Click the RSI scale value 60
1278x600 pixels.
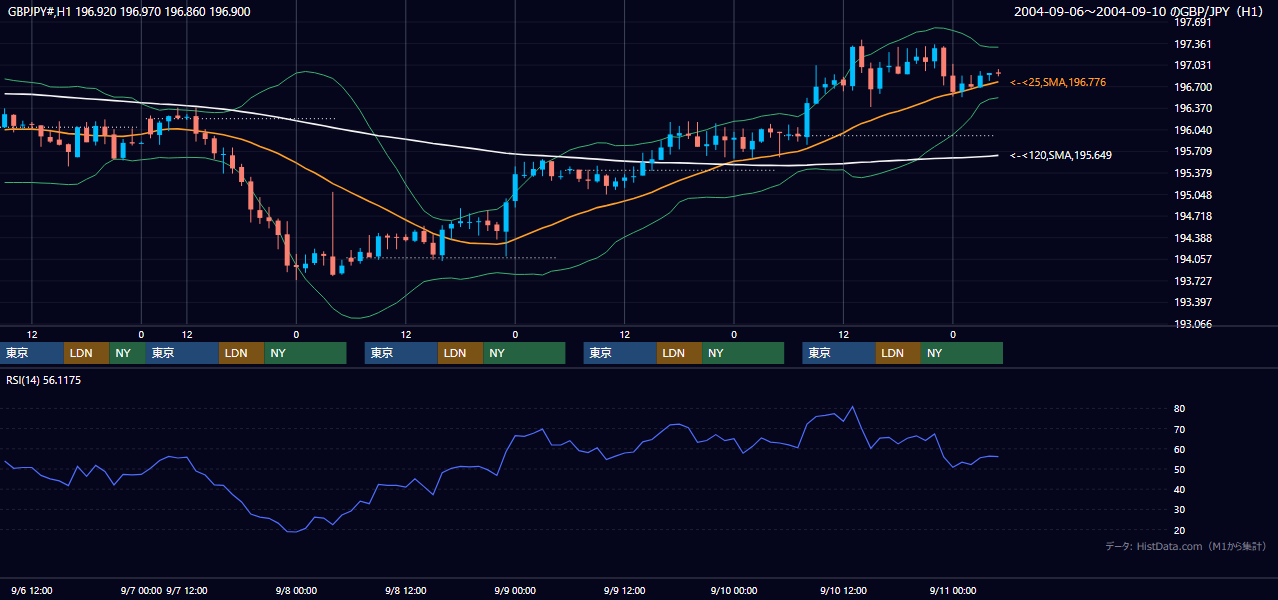point(1180,450)
